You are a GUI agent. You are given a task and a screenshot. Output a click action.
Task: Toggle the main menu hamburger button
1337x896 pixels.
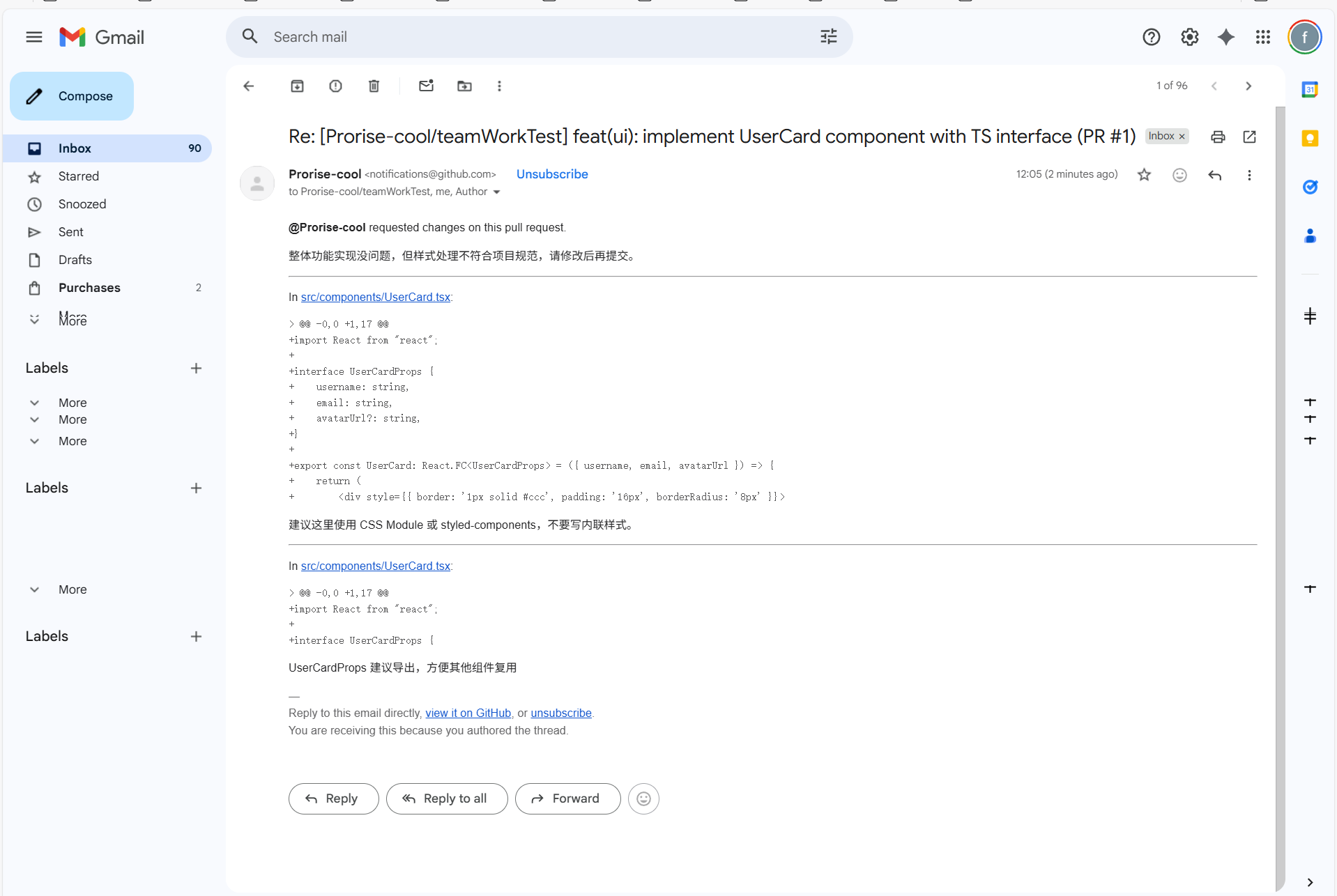[34, 37]
